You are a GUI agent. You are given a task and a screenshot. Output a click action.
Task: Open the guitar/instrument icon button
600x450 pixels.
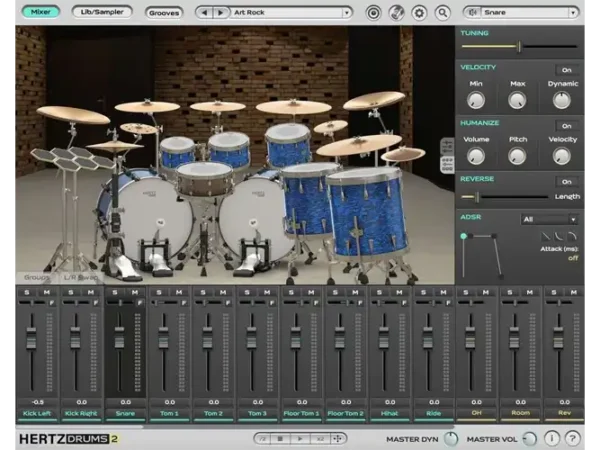[x=396, y=13]
